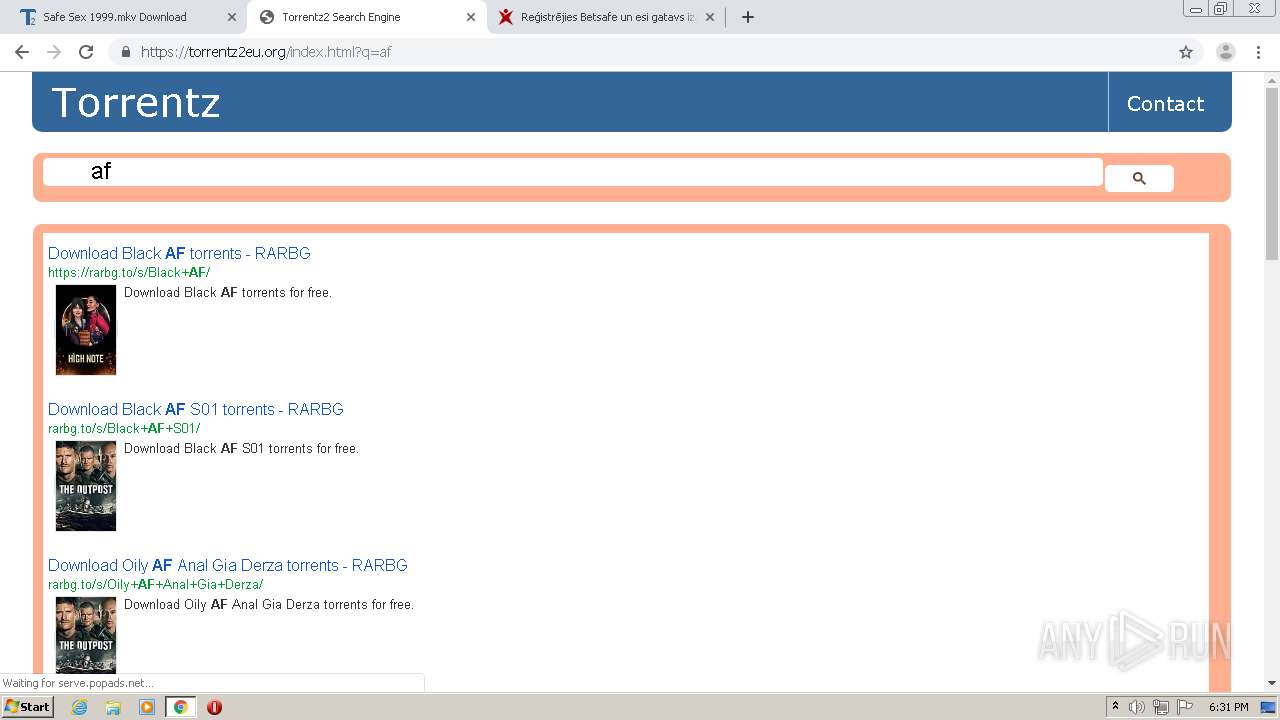Go forward in browser history
The image size is (1280, 720).
(x=54, y=52)
